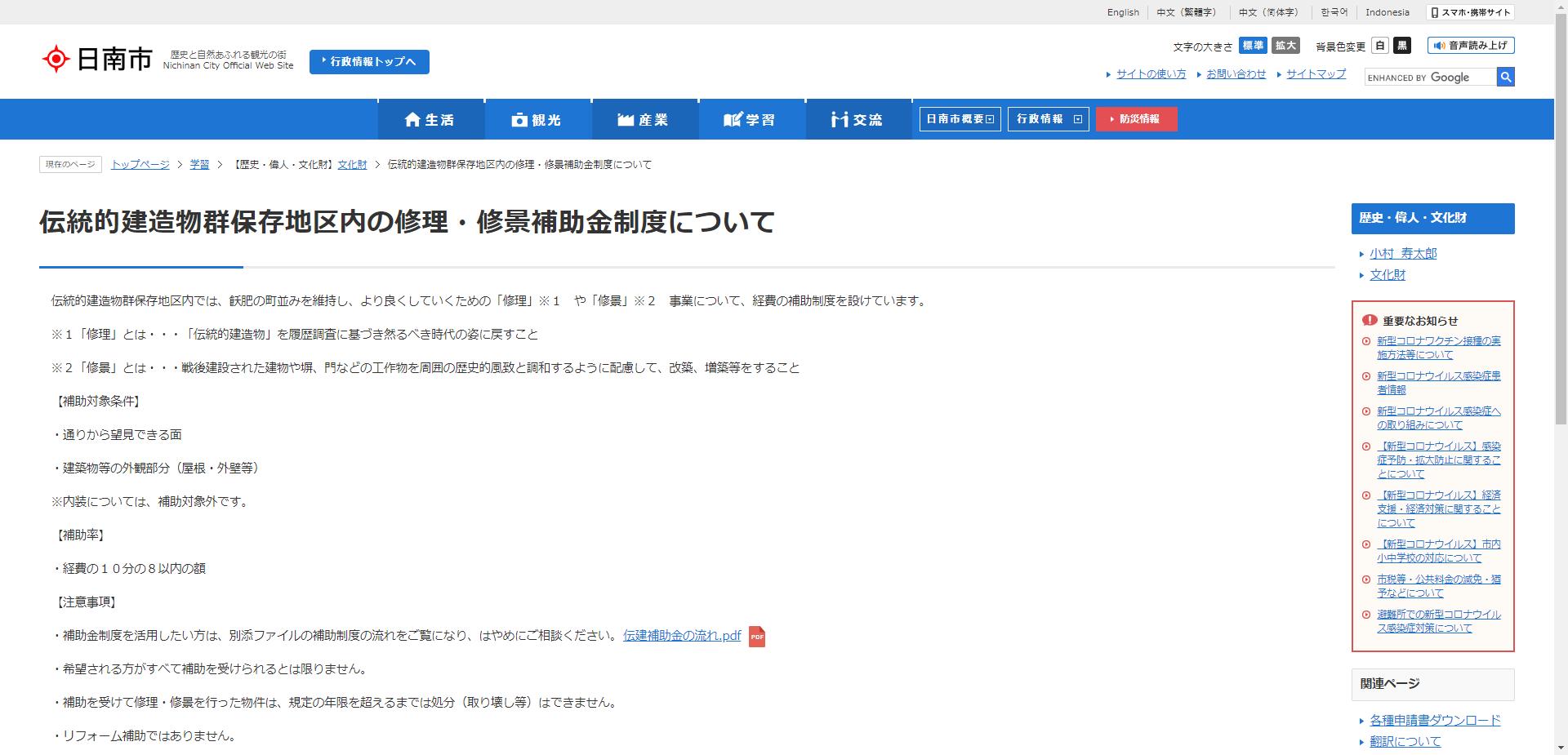Open 新型コロナワクチン接種の実施方法等について
The image size is (1568, 755).
1438,348
